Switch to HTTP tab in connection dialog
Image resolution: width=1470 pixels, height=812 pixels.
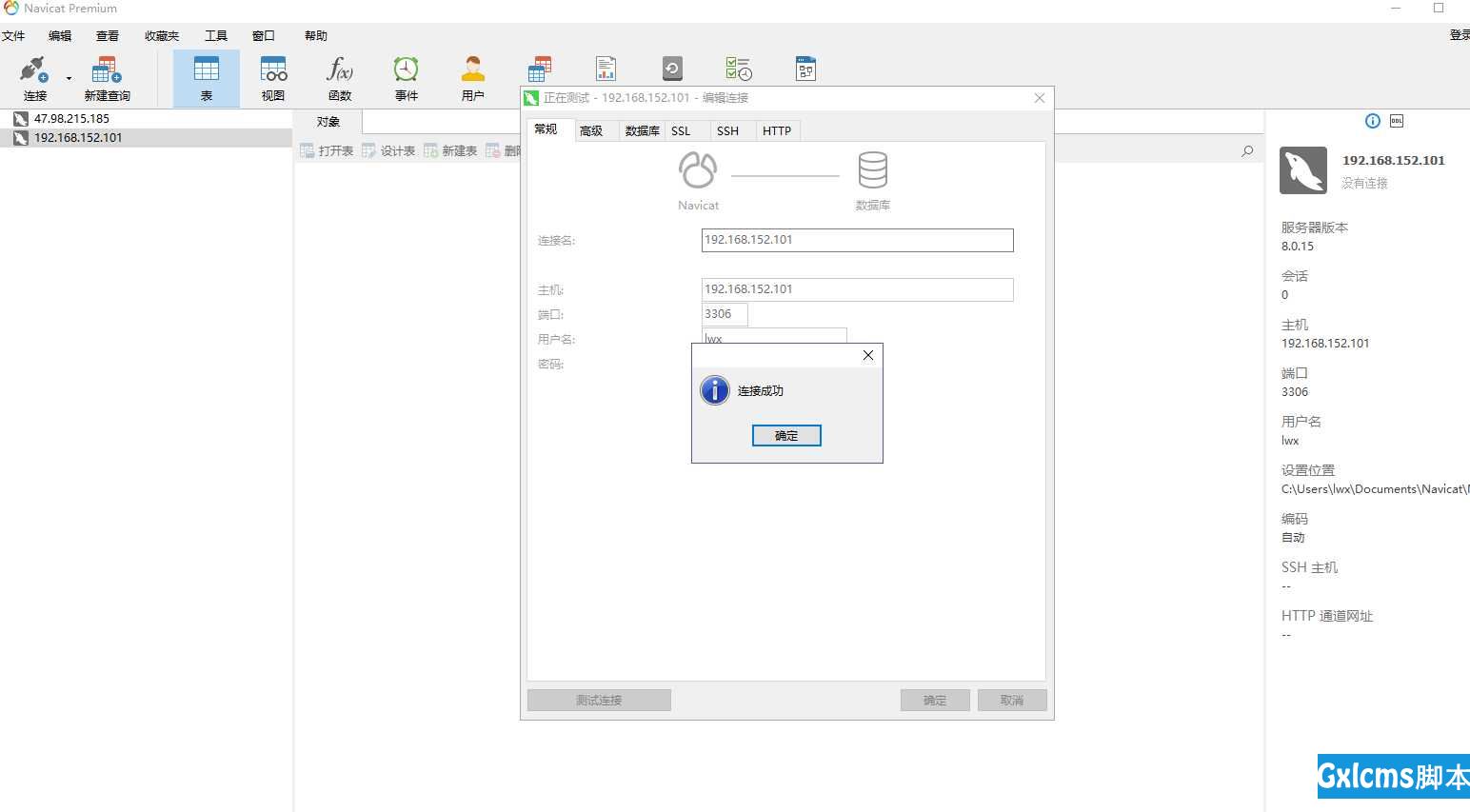pyautogui.click(x=777, y=131)
